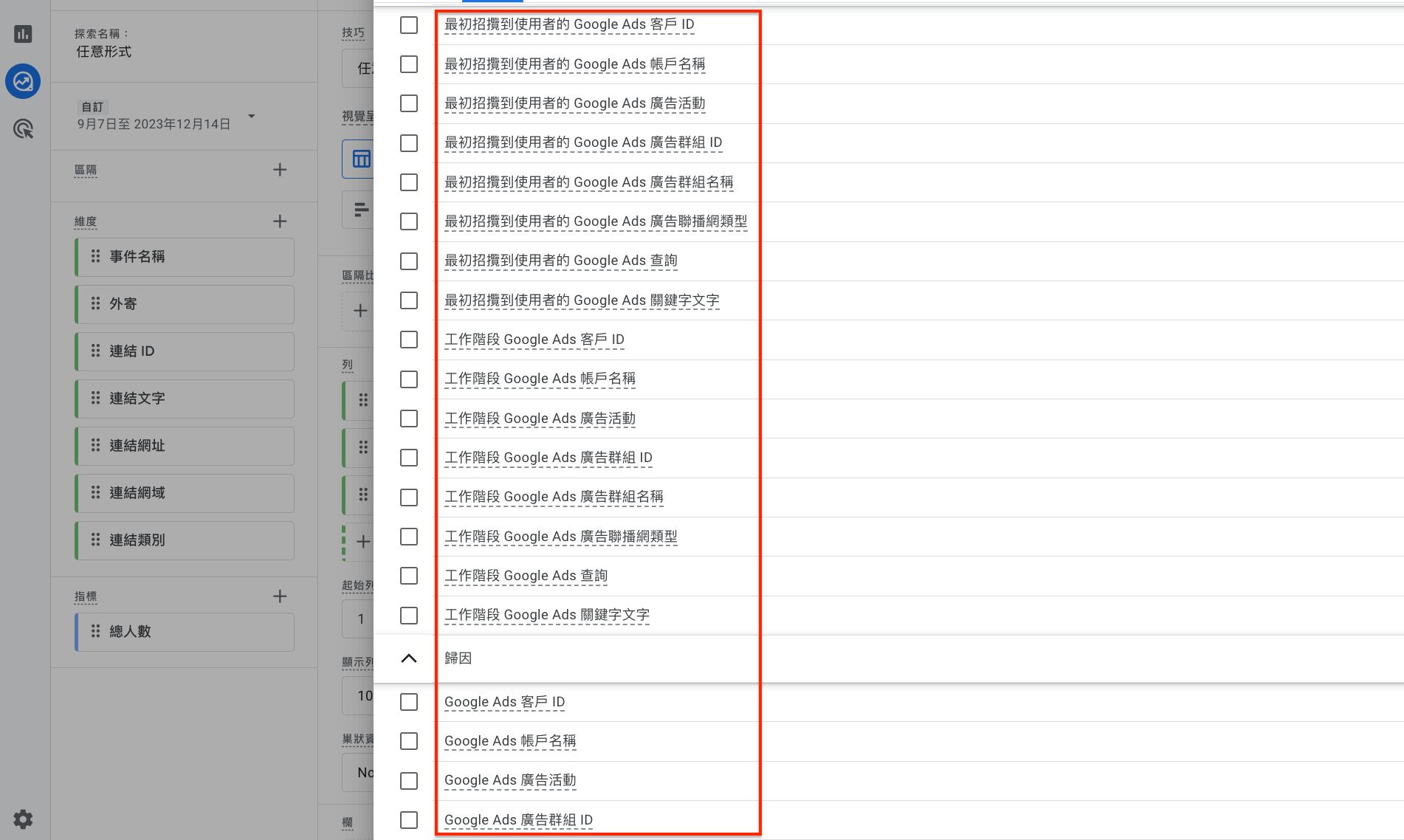Edit exploration name 任意形式 field
Image resolution: width=1404 pixels, height=840 pixels.
pos(103,52)
